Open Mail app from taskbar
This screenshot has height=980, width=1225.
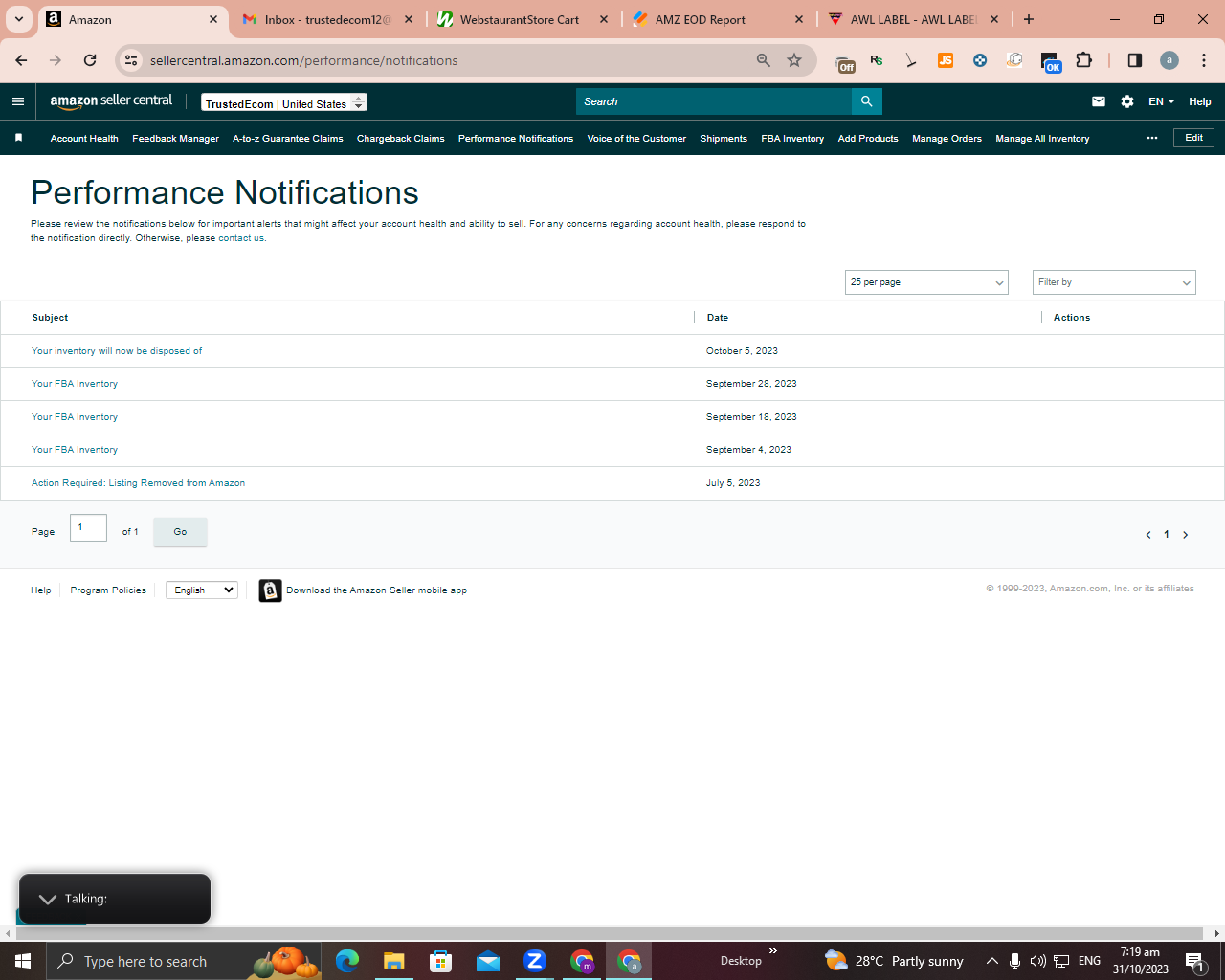tap(488, 961)
